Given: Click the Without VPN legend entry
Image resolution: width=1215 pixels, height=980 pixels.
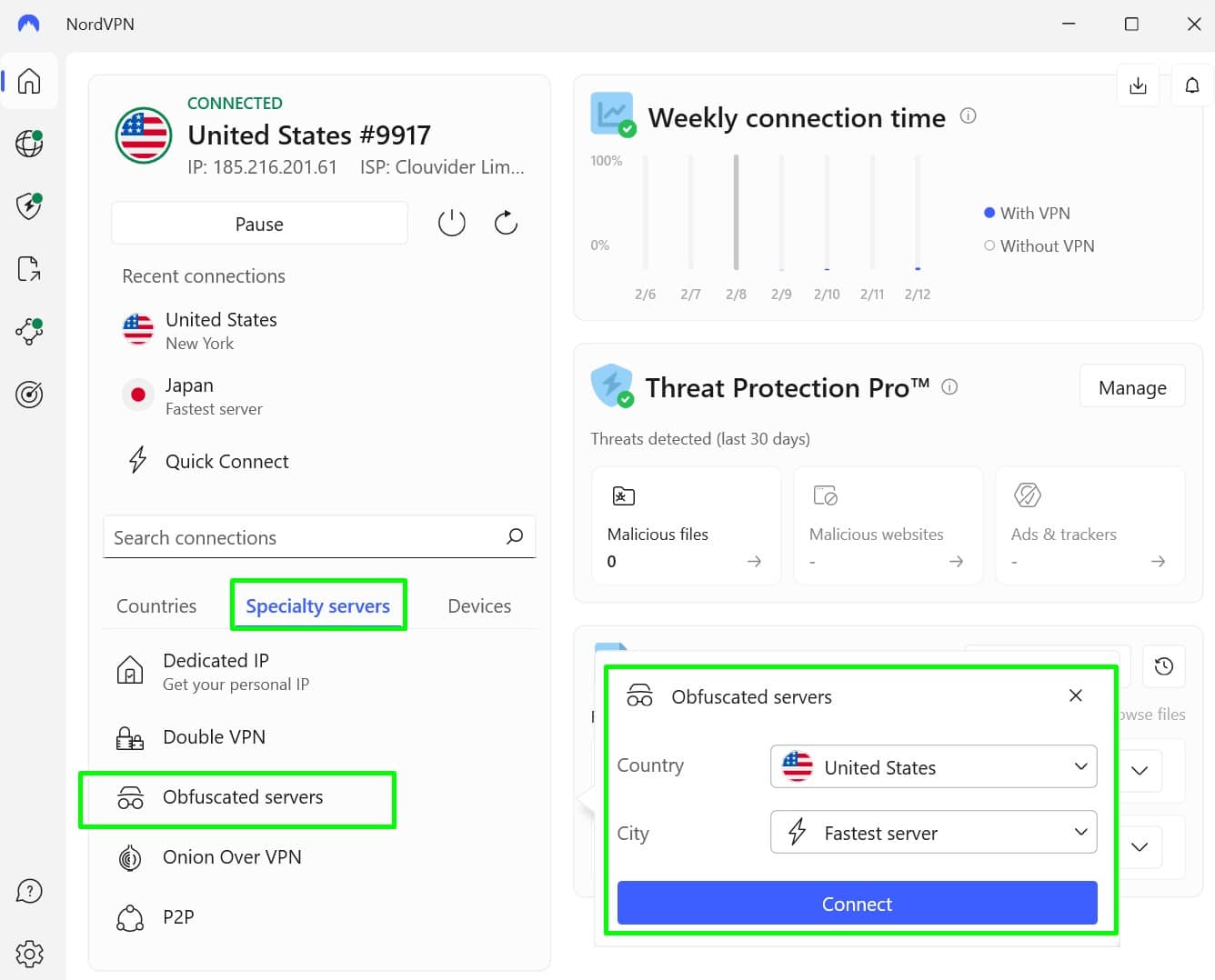Looking at the screenshot, I should [1039, 245].
